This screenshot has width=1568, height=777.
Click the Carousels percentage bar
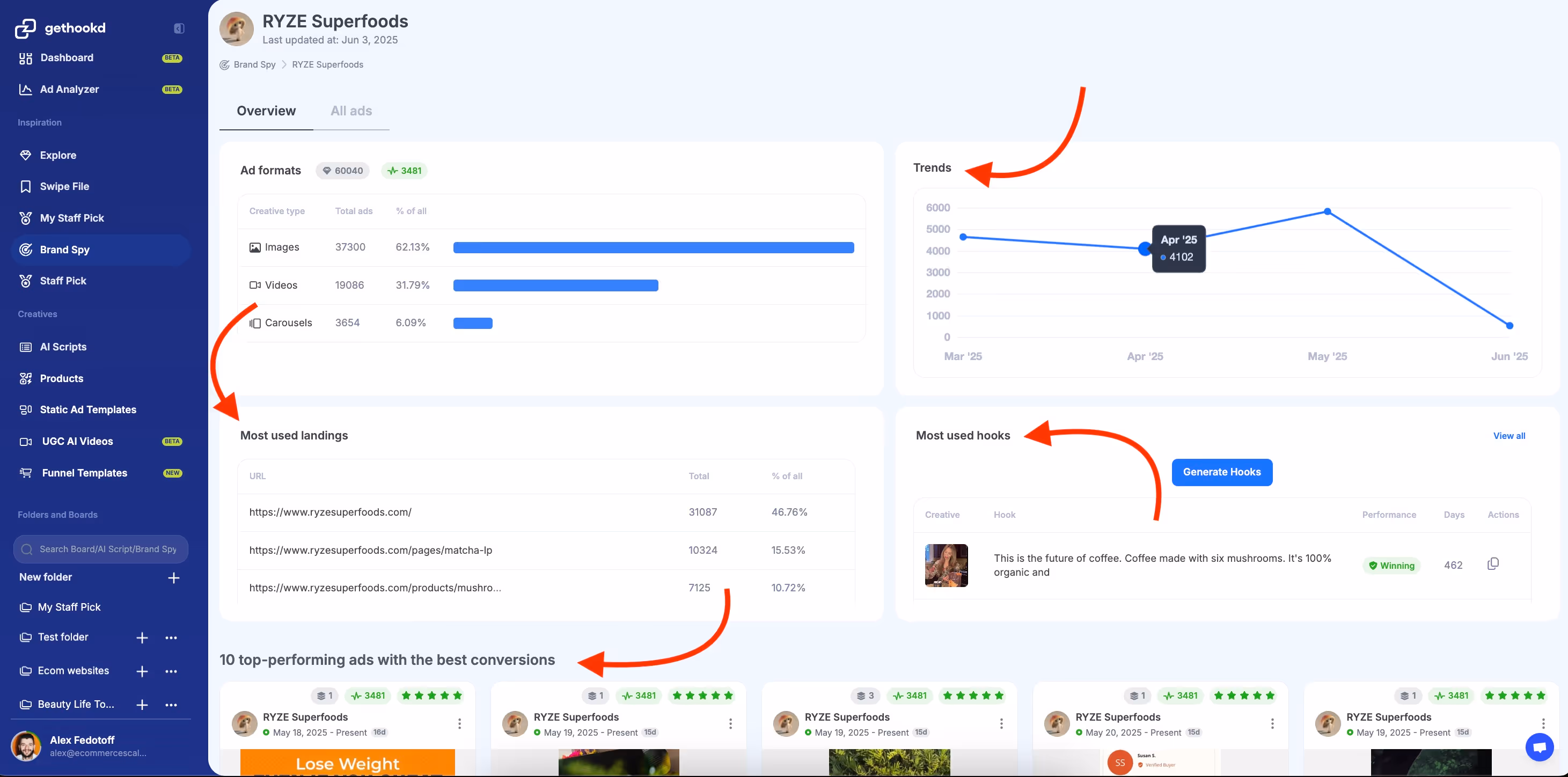[x=473, y=323]
